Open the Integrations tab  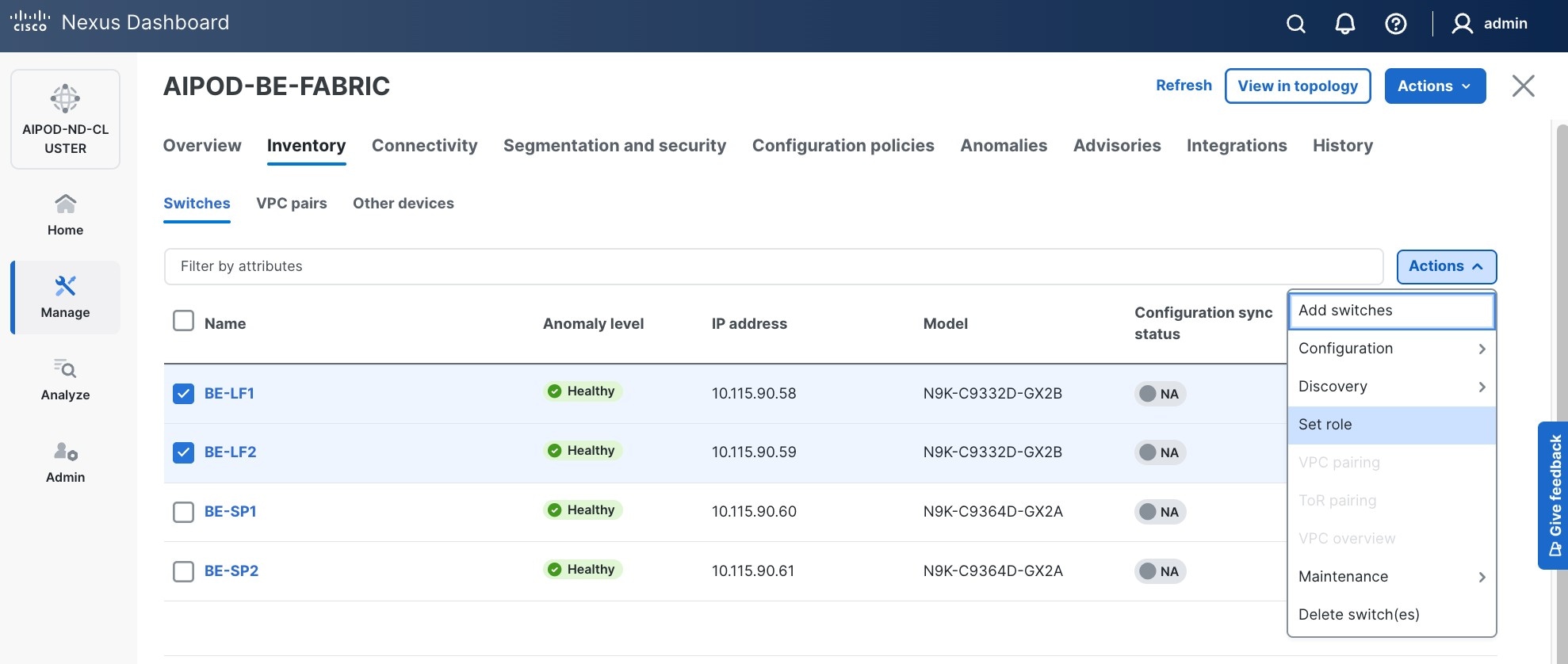[x=1237, y=146]
